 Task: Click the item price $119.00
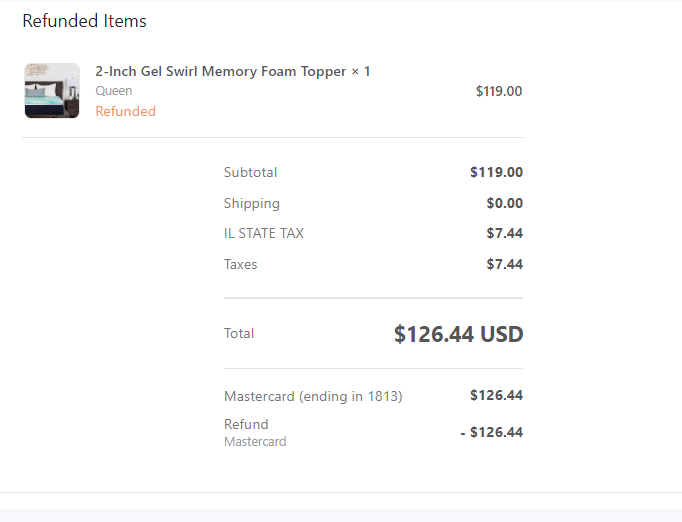click(499, 91)
